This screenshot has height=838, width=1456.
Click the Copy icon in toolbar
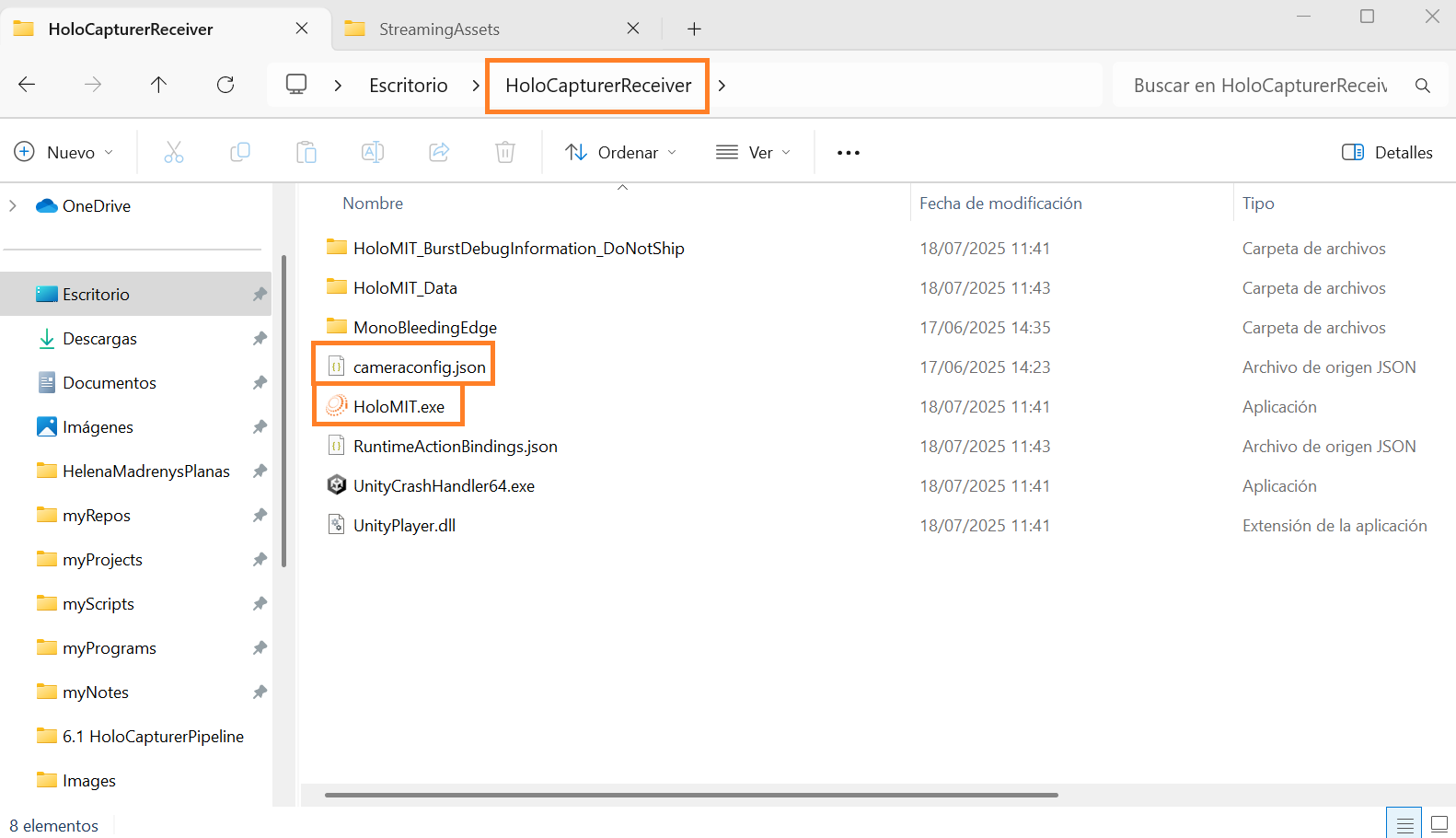pos(240,152)
